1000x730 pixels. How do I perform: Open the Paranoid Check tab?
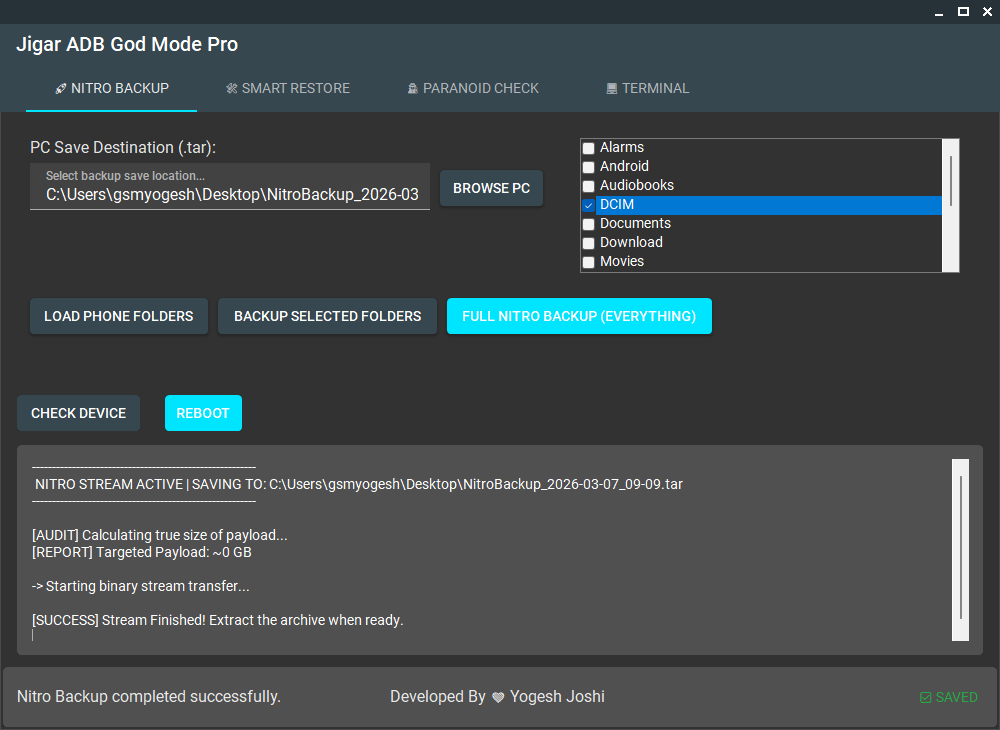point(473,88)
